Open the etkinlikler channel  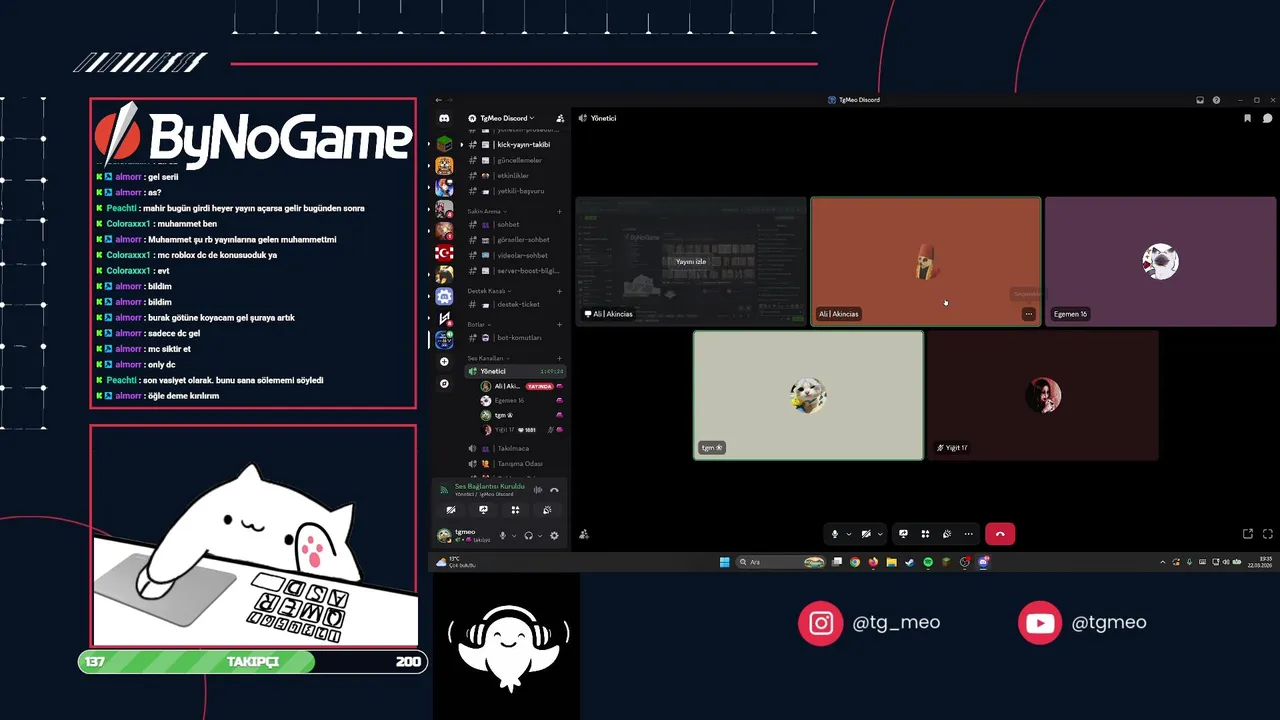click(x=514, y=175)
